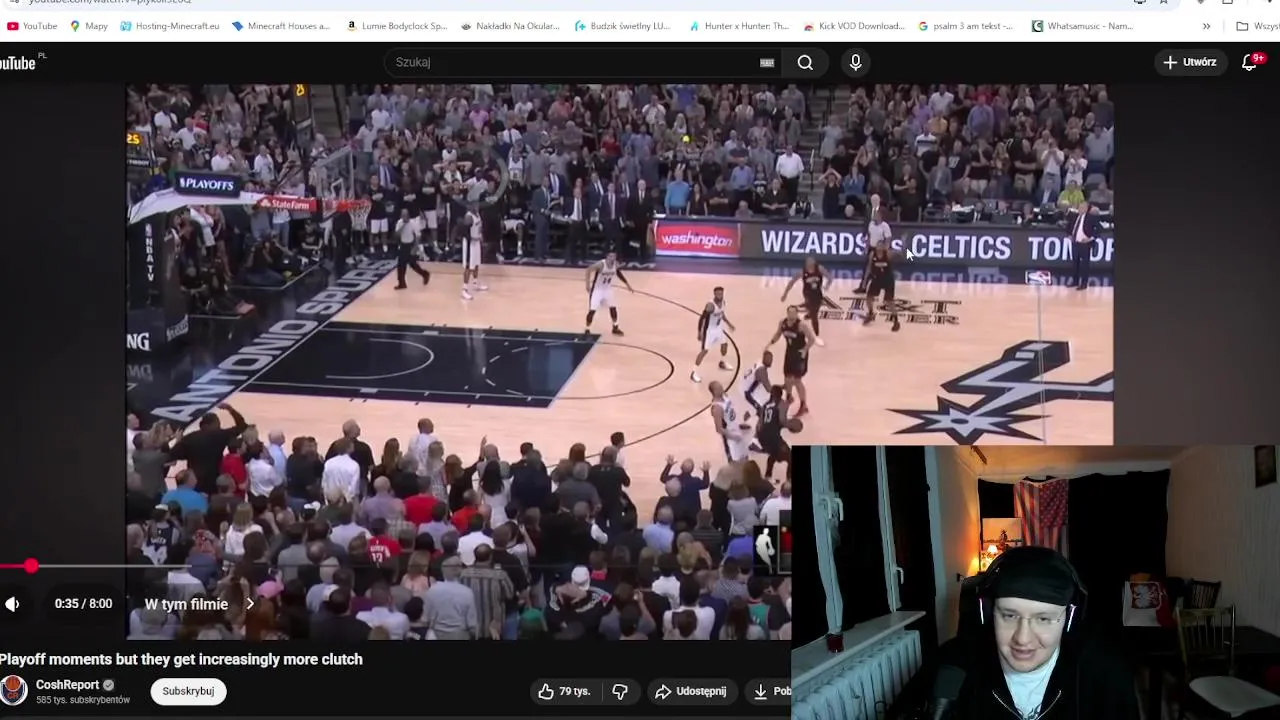
Task: Open the YouTube bookmark
Action: [32, 26]
